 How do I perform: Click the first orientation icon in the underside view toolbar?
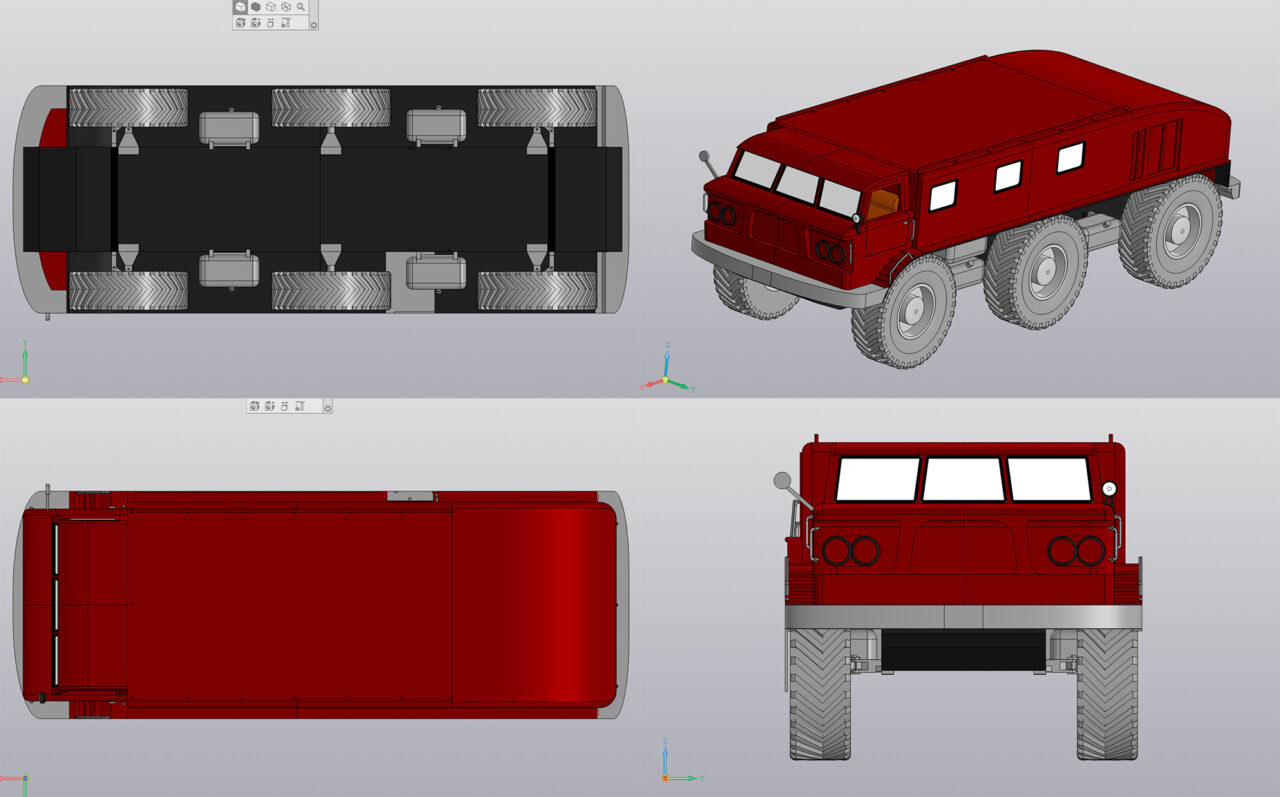click(240, 22)
